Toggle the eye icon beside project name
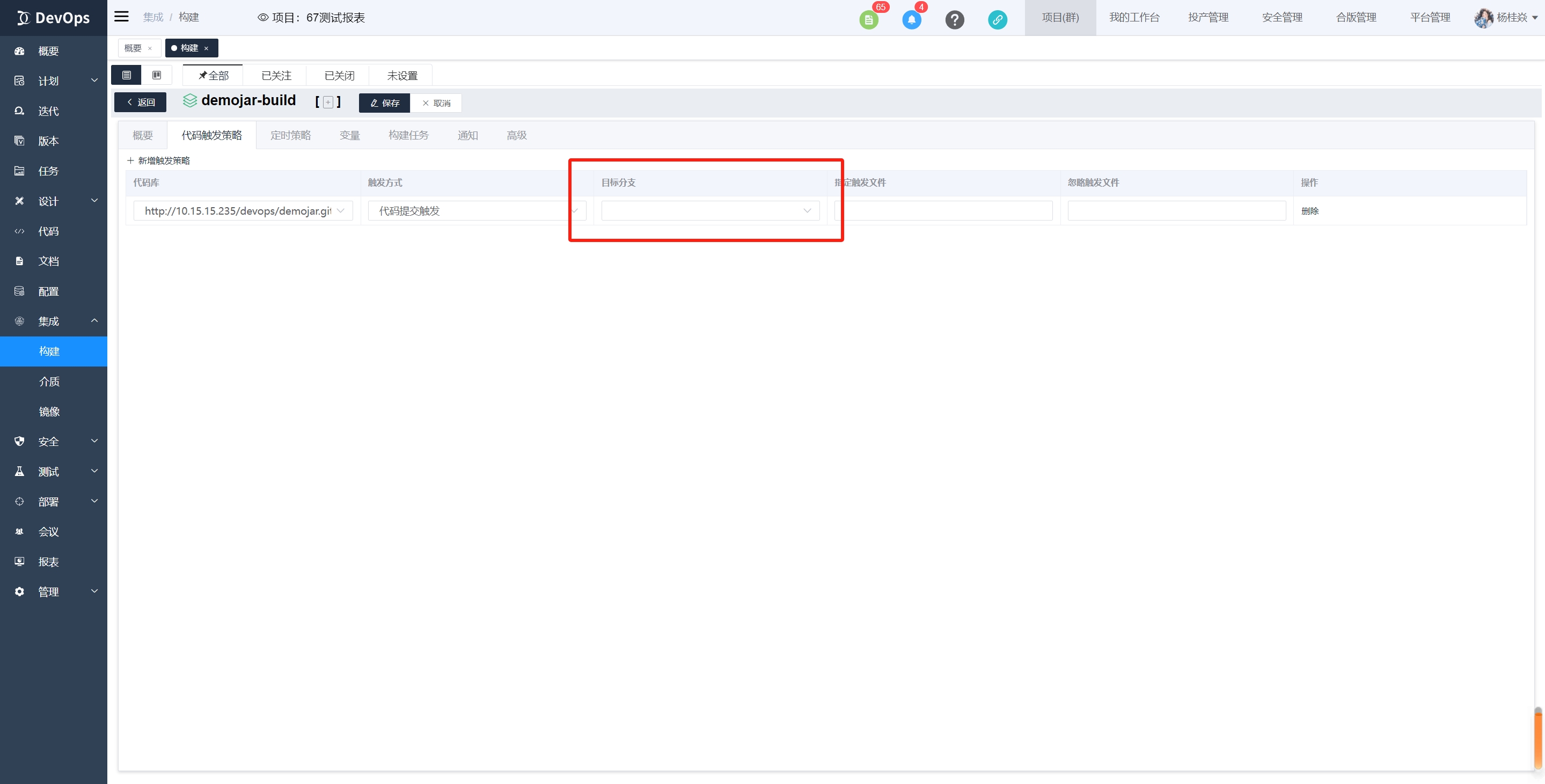Viewport: 1545px width, 784px height. coord(263,17)
